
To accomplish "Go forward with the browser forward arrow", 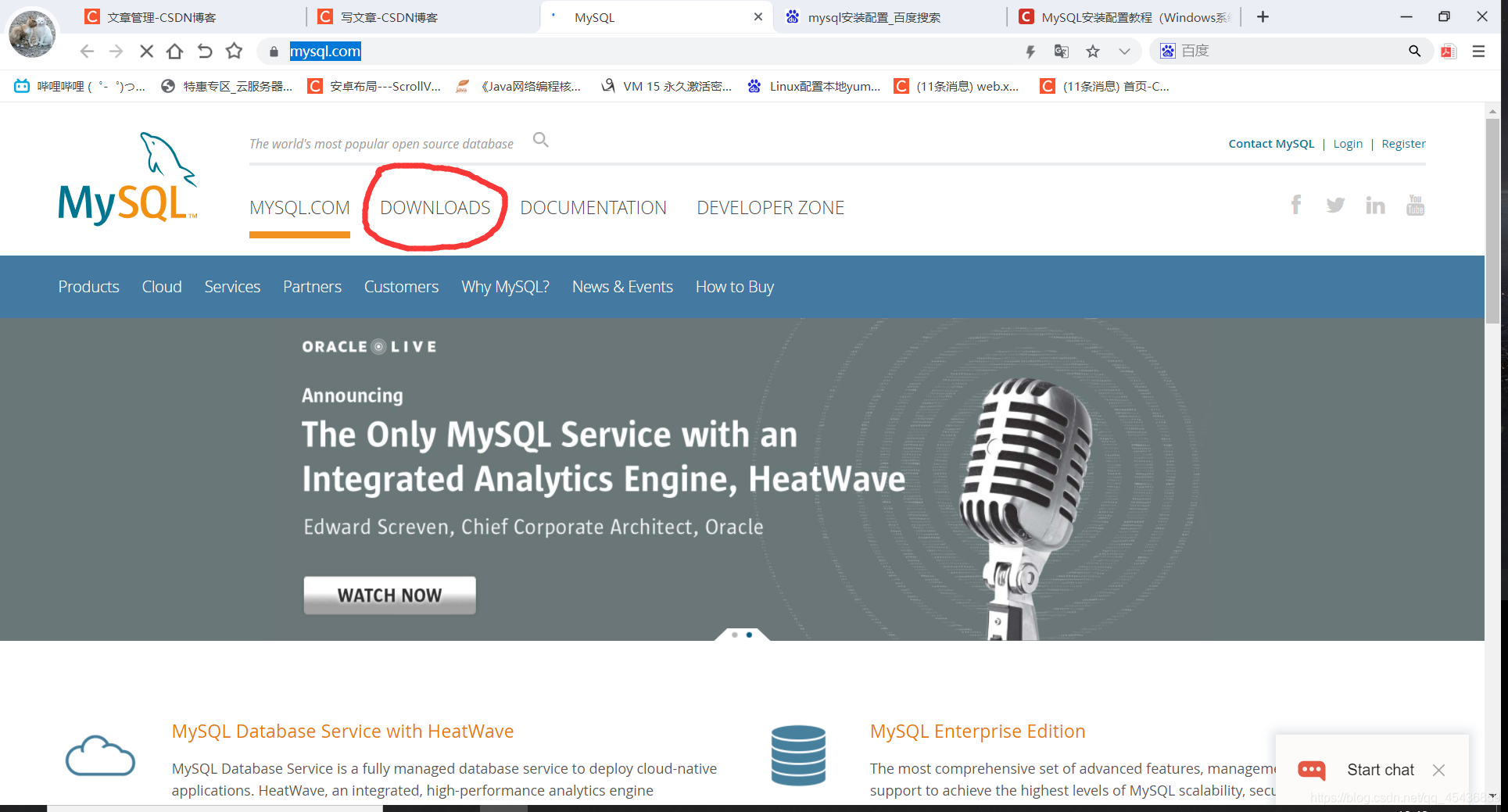I will [116, 52].
